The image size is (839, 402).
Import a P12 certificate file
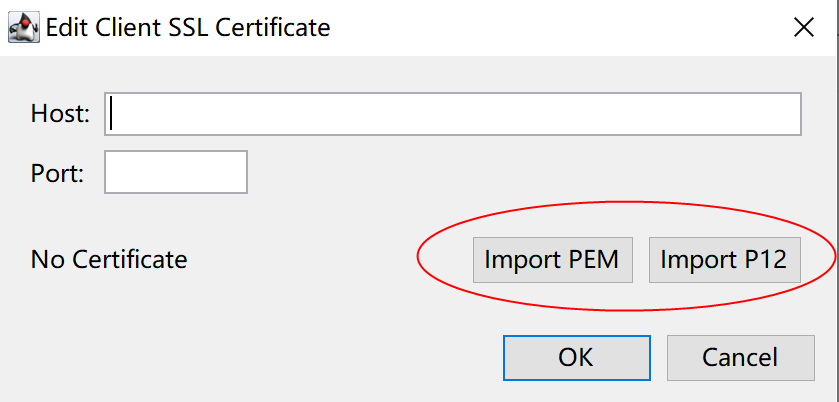pyautogui.click(x=724, y=260)
